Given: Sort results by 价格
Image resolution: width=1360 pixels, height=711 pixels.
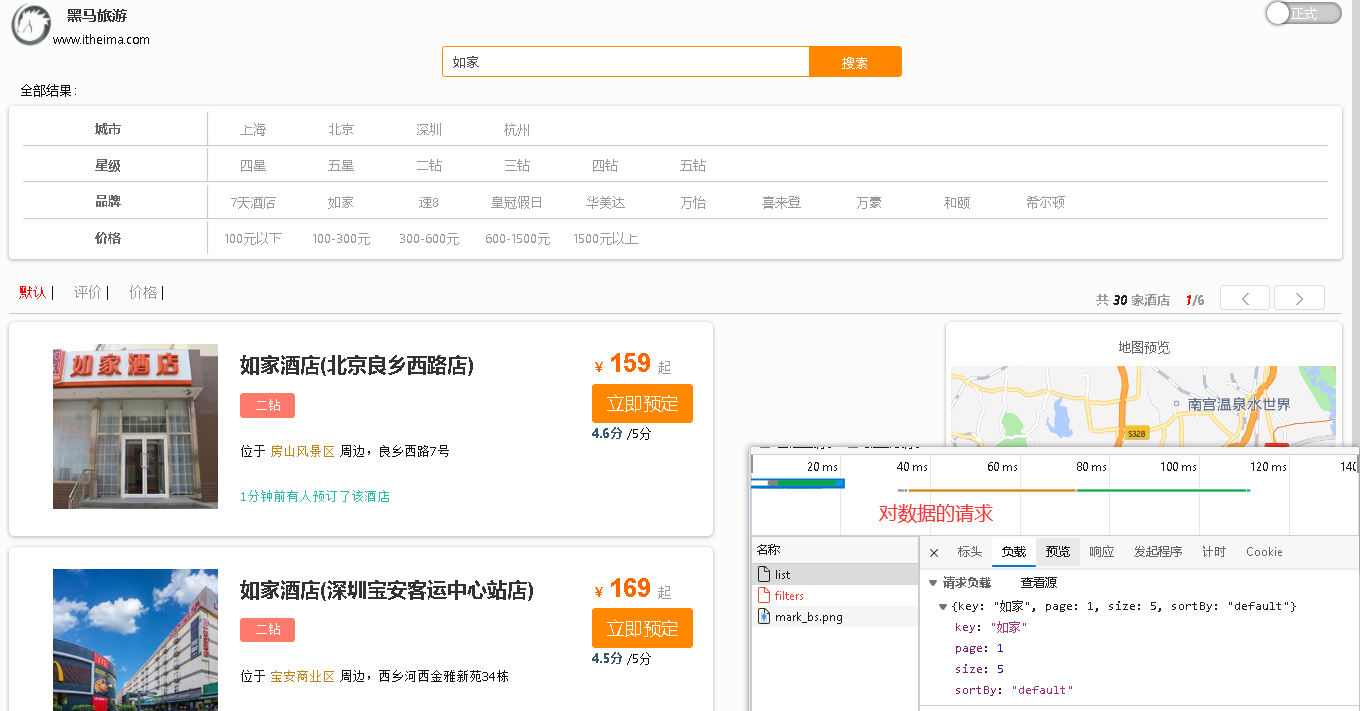Looking at the screenshot, I should 143,292.
